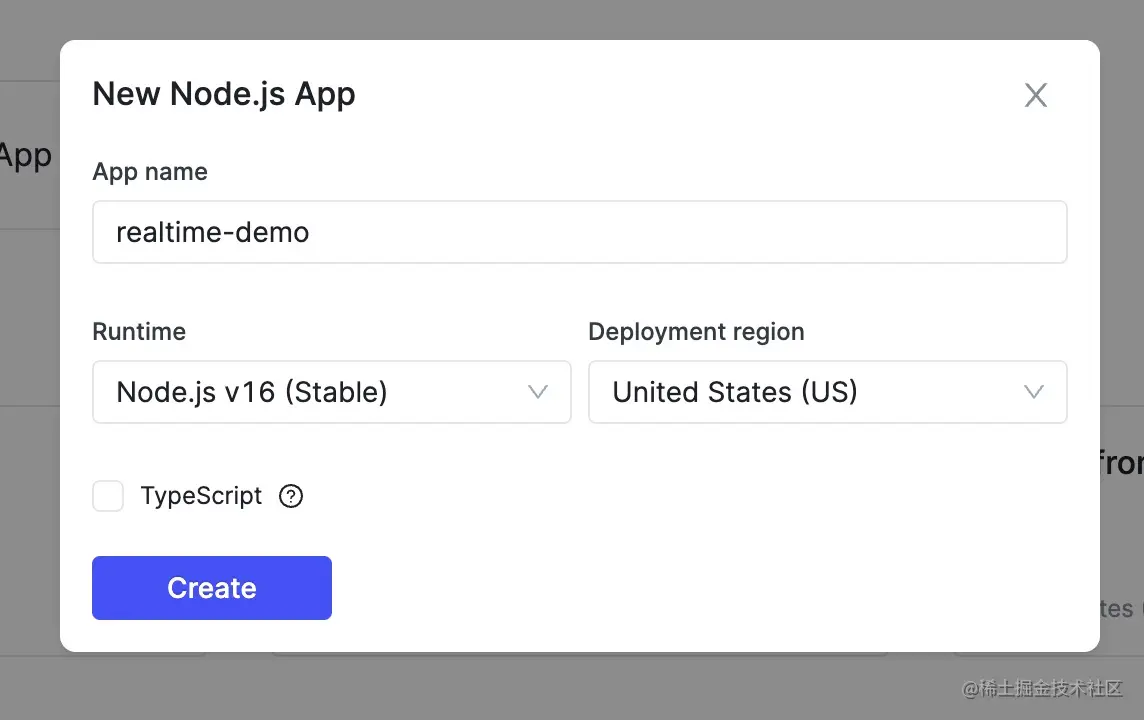Open the Runtime dropdown
The image size is (1144, 720).
[x=331, y=392]
